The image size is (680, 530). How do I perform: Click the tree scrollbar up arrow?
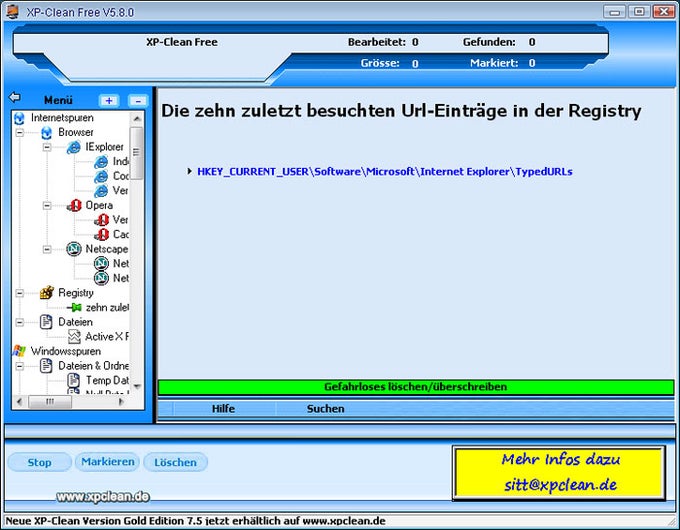pos(137,118)
